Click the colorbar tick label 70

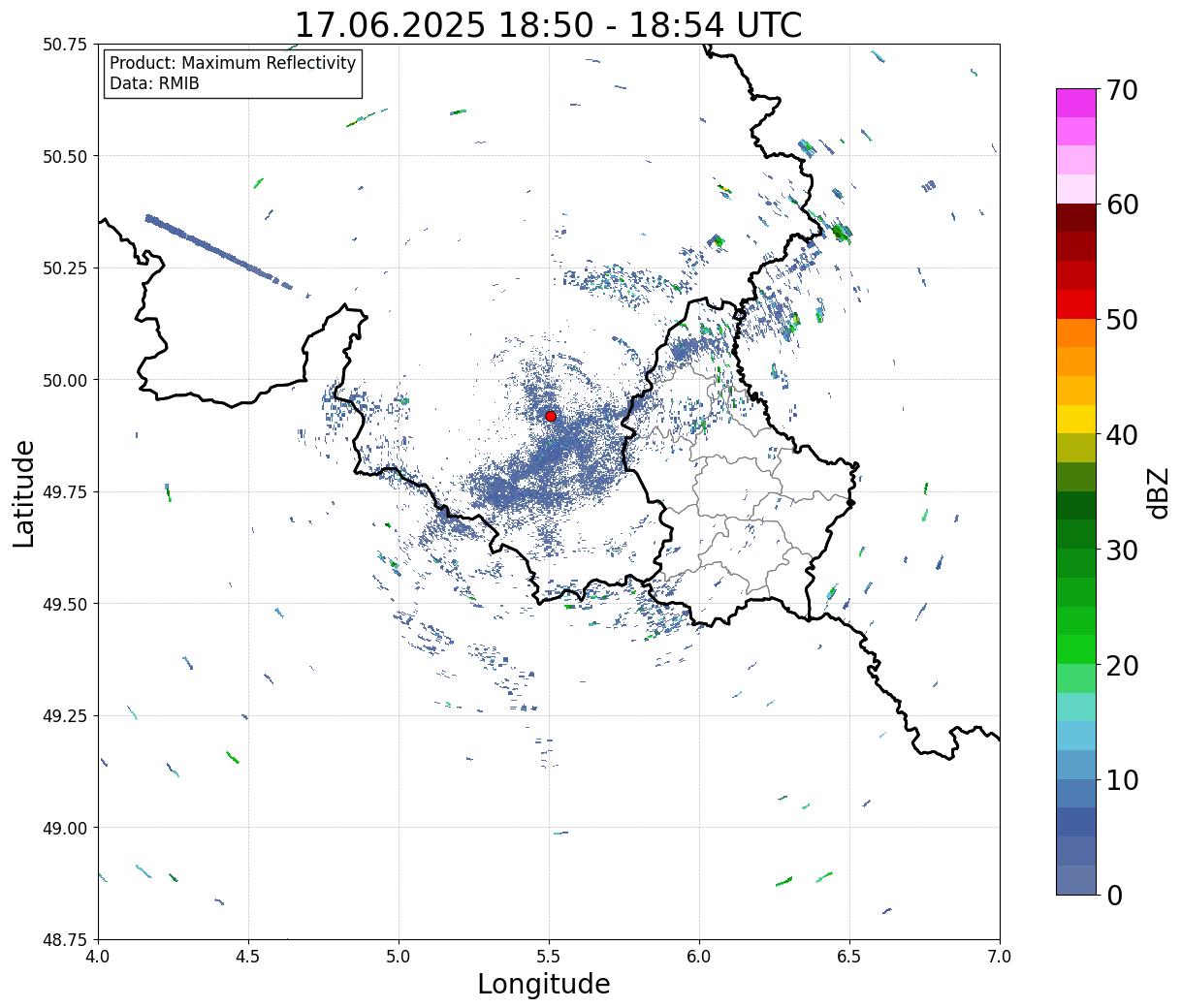point(1122,90)
